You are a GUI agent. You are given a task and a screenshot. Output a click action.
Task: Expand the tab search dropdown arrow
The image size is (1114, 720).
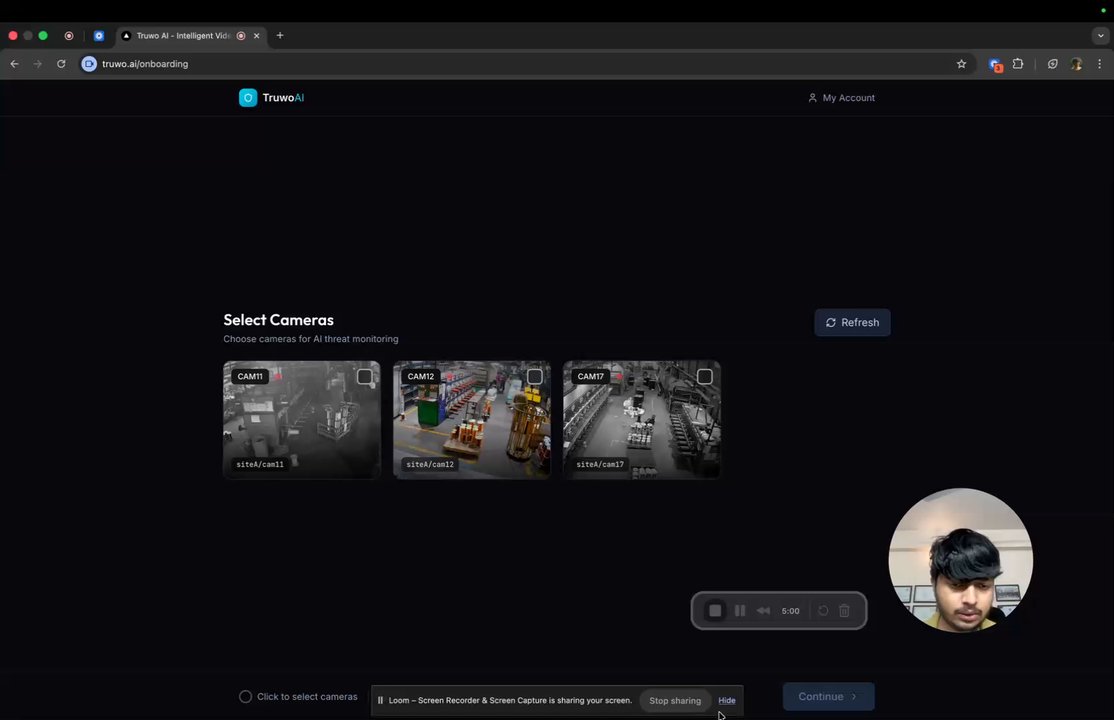click(x=1101, y=36)
